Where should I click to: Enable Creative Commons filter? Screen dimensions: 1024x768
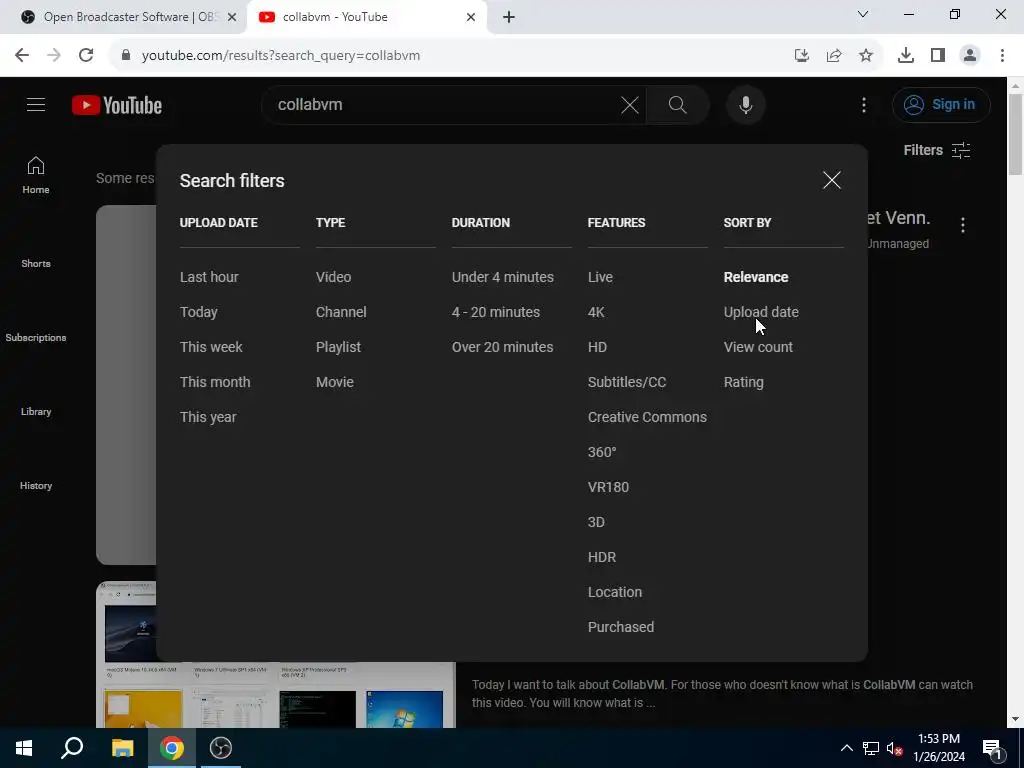pyautogui.click(x=647, y=417)
